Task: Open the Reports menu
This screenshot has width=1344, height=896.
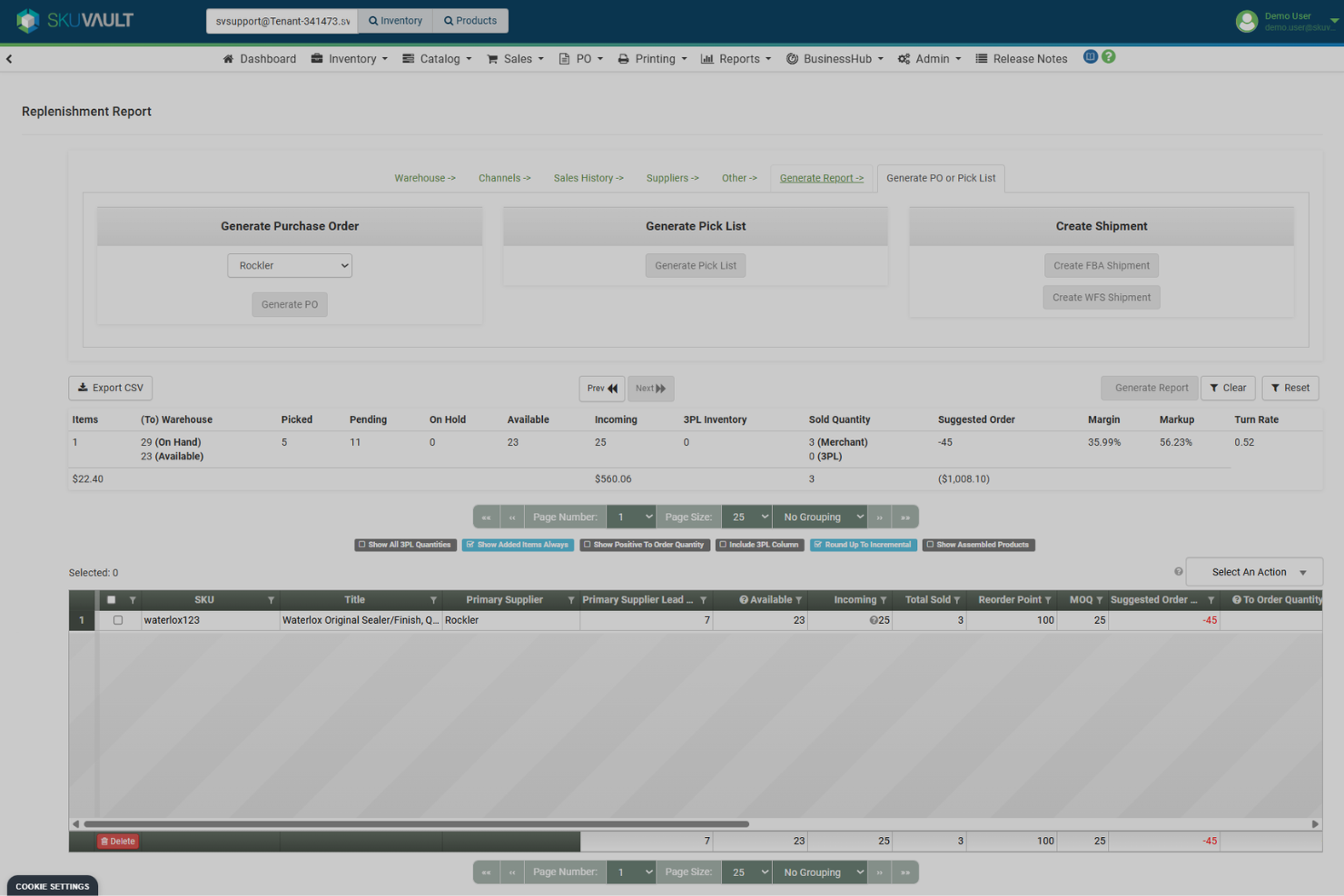Action: tap(736, 58)
